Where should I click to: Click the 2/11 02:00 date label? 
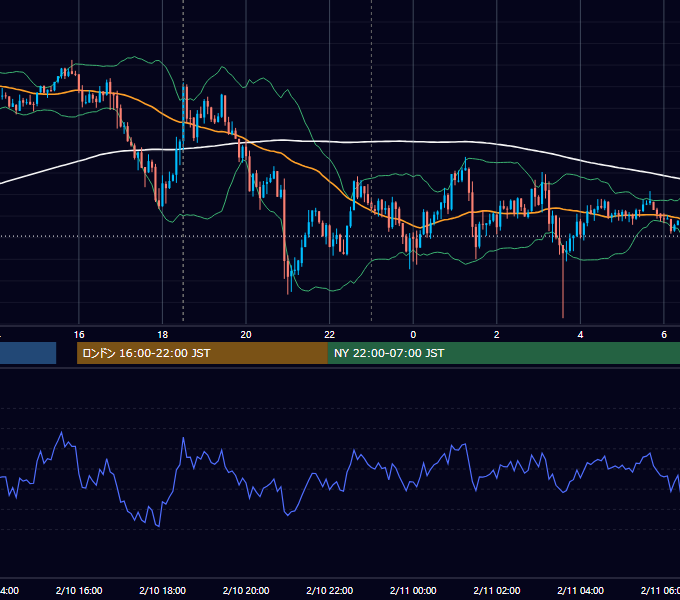[x=497, y=590]
